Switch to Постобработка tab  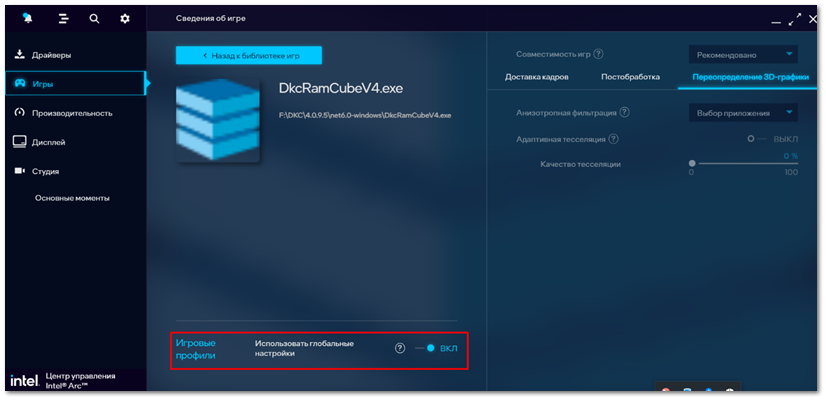click(630, 77)
